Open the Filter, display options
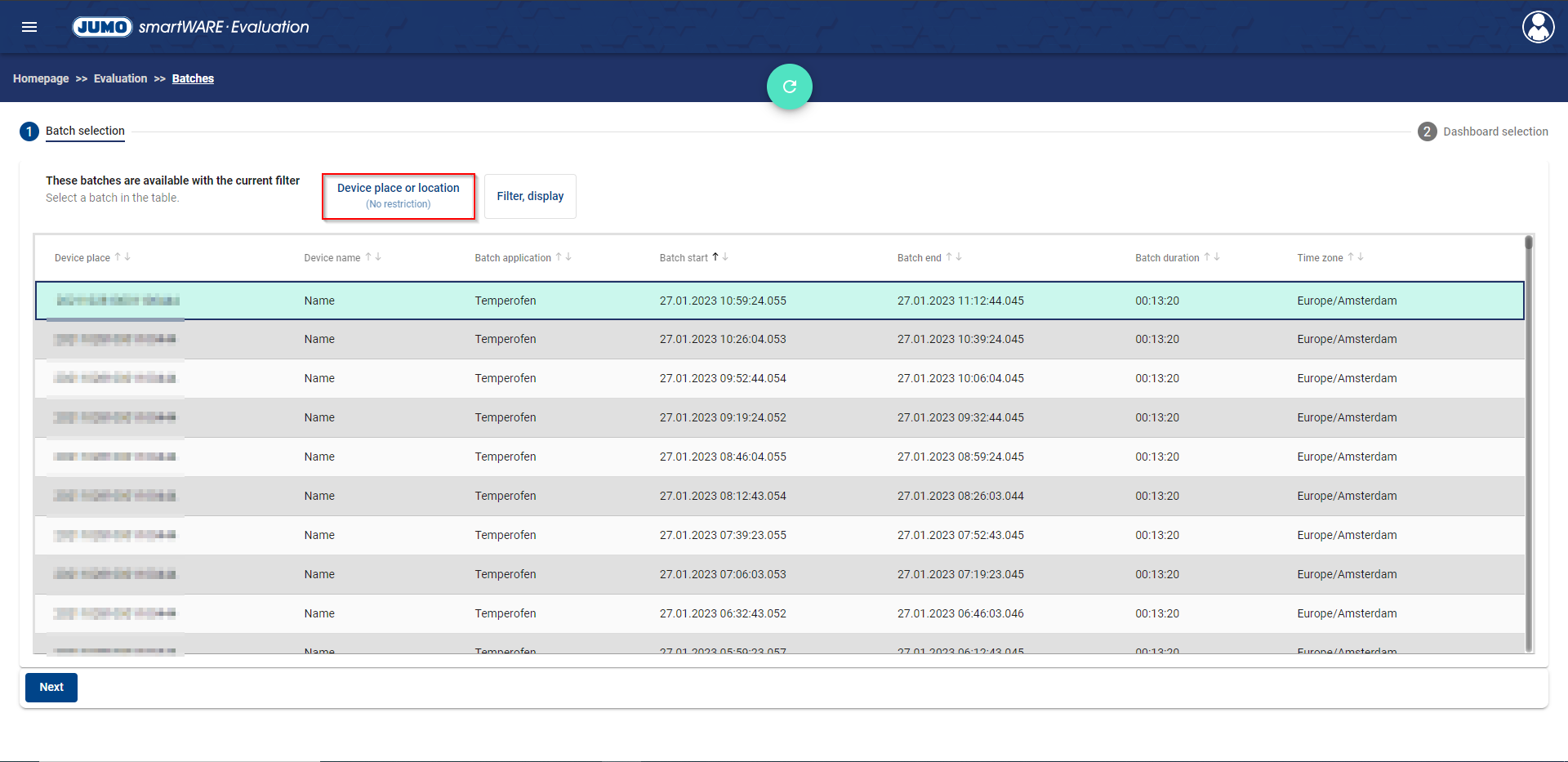 point(530,196)
